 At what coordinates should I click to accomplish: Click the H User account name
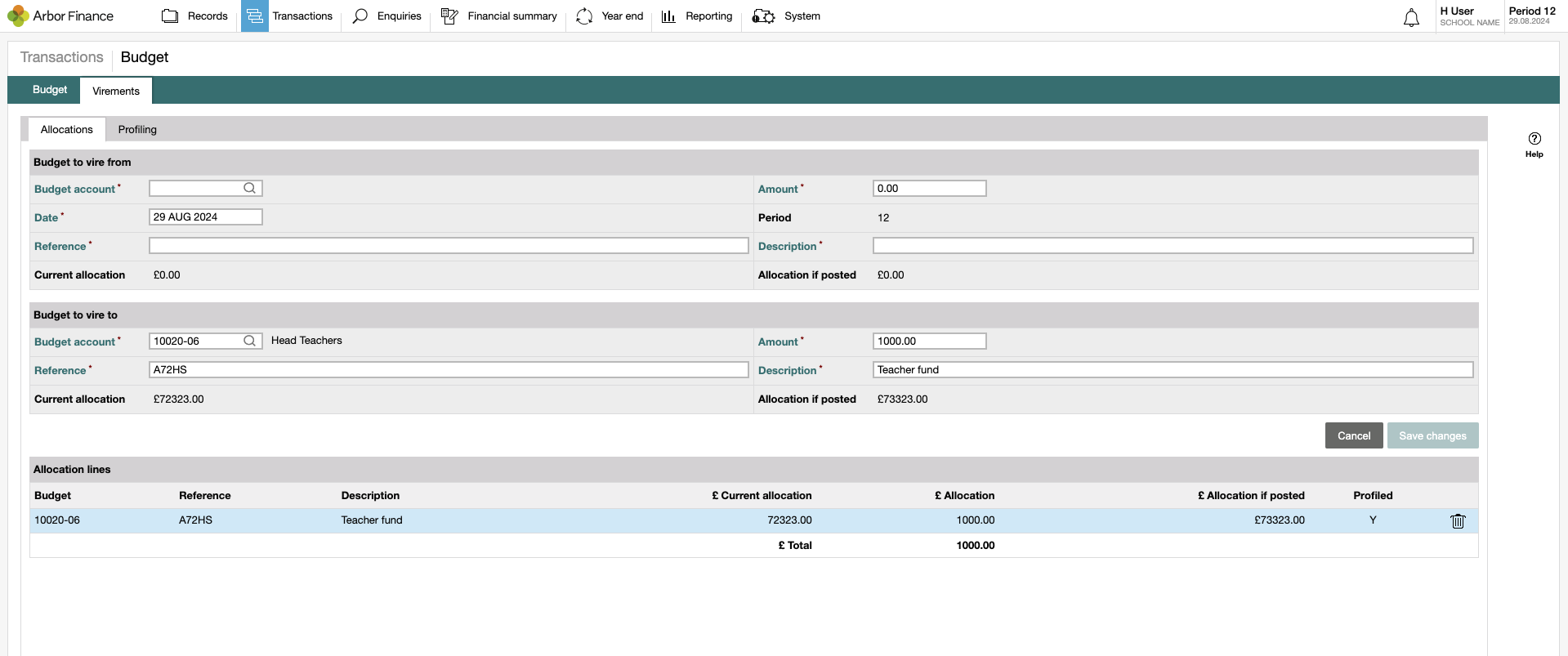click(x=1457, y=11)
